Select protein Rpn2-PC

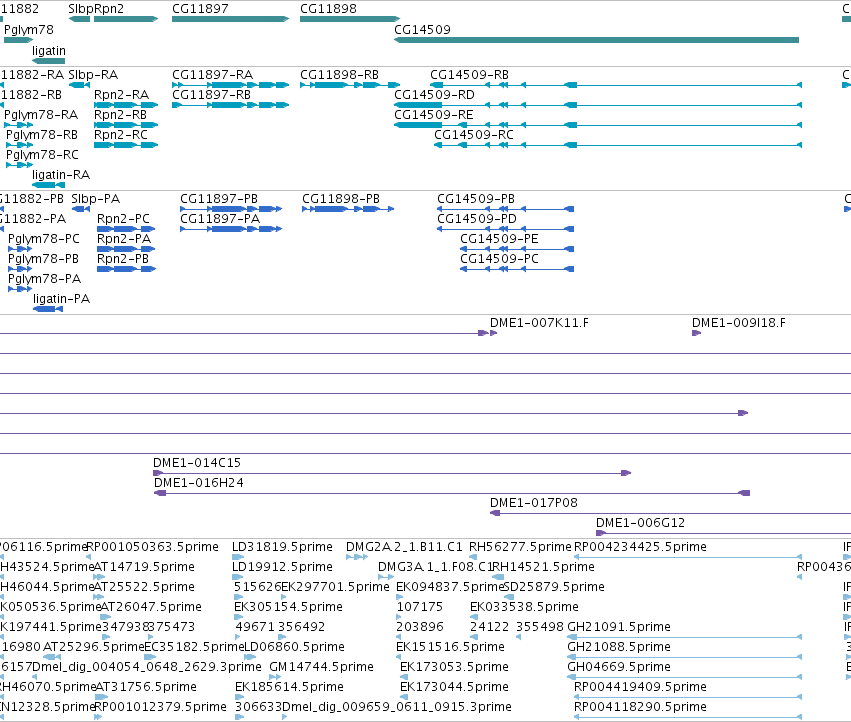123,219
